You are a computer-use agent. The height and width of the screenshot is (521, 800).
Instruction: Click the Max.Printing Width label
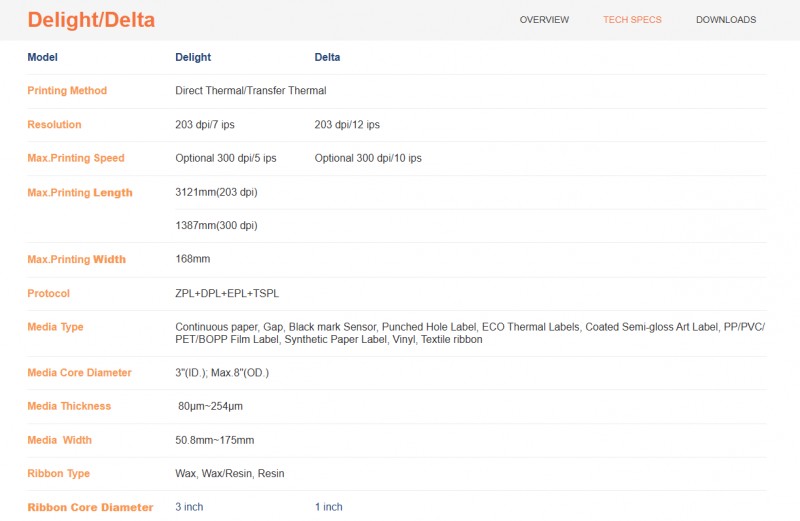pos(77,260)
